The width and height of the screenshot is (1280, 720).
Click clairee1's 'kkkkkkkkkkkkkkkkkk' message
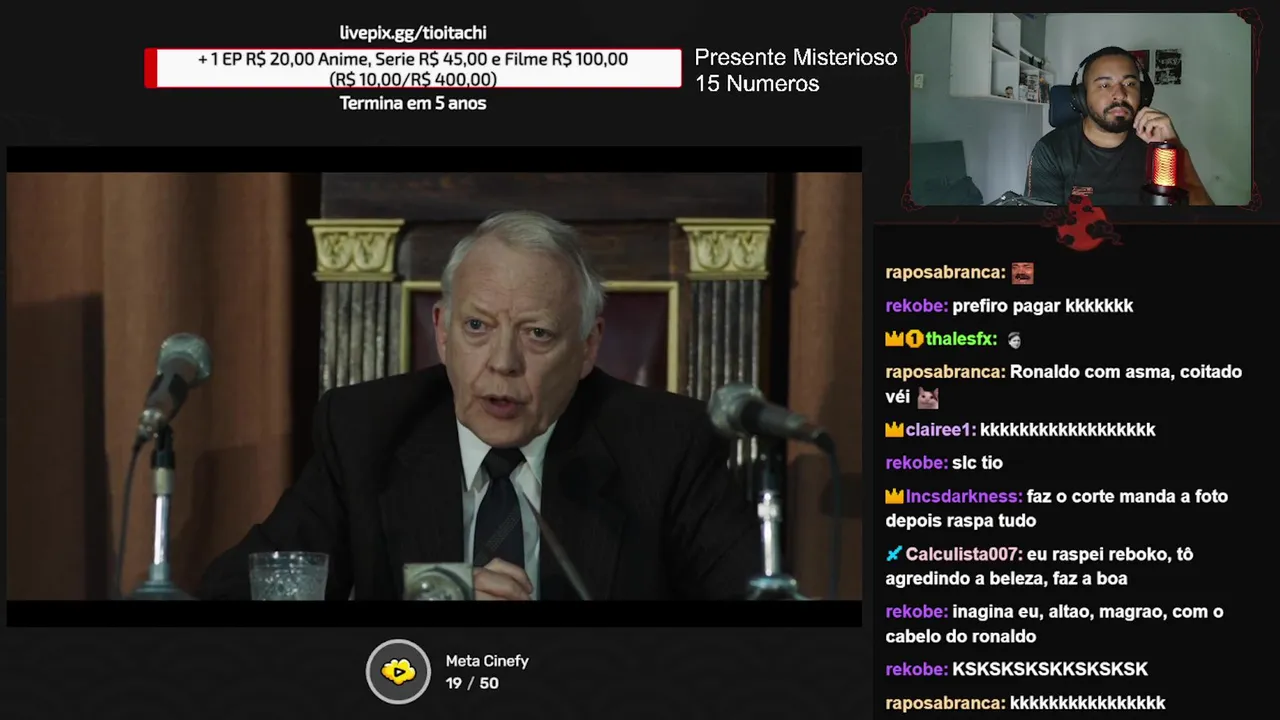(x=1068, y=430)
